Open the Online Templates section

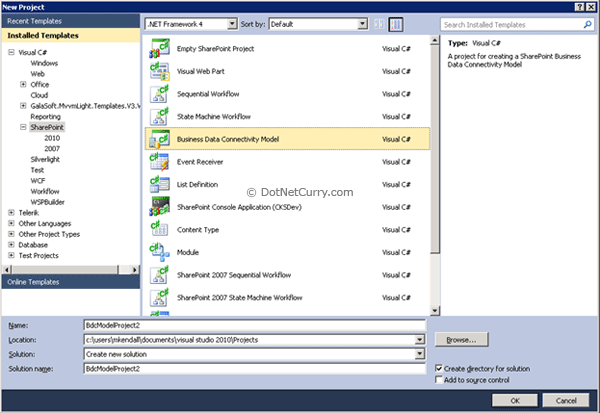[x=70, y=282]
